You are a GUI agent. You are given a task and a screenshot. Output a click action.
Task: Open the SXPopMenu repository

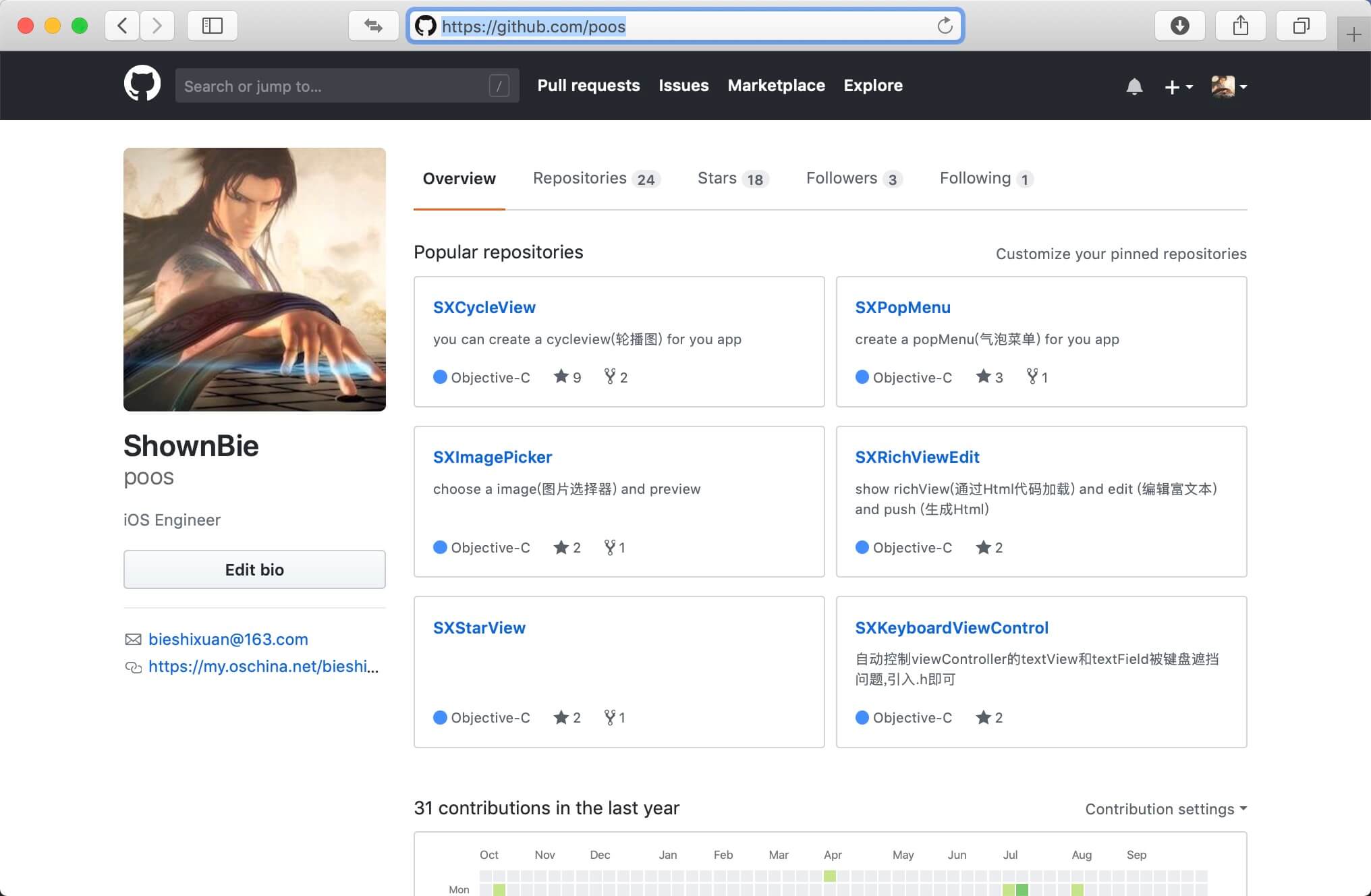903,307
